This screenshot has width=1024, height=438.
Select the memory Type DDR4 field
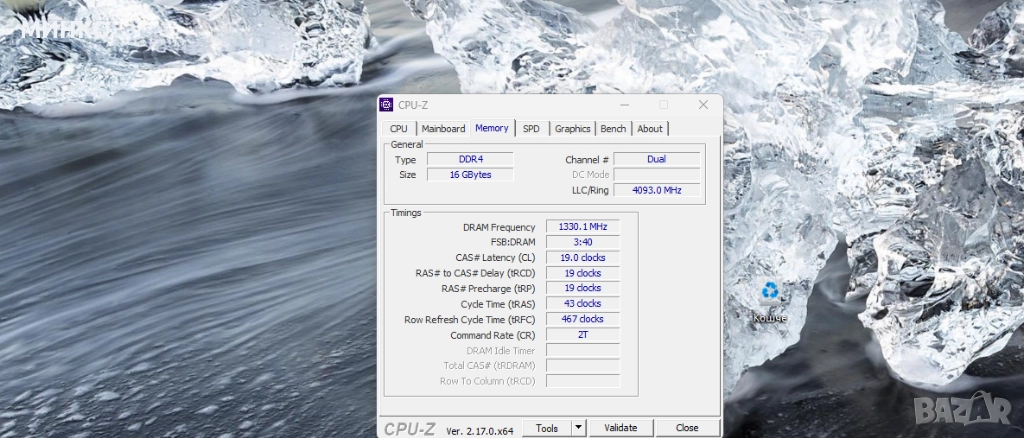tap(469, 159)
